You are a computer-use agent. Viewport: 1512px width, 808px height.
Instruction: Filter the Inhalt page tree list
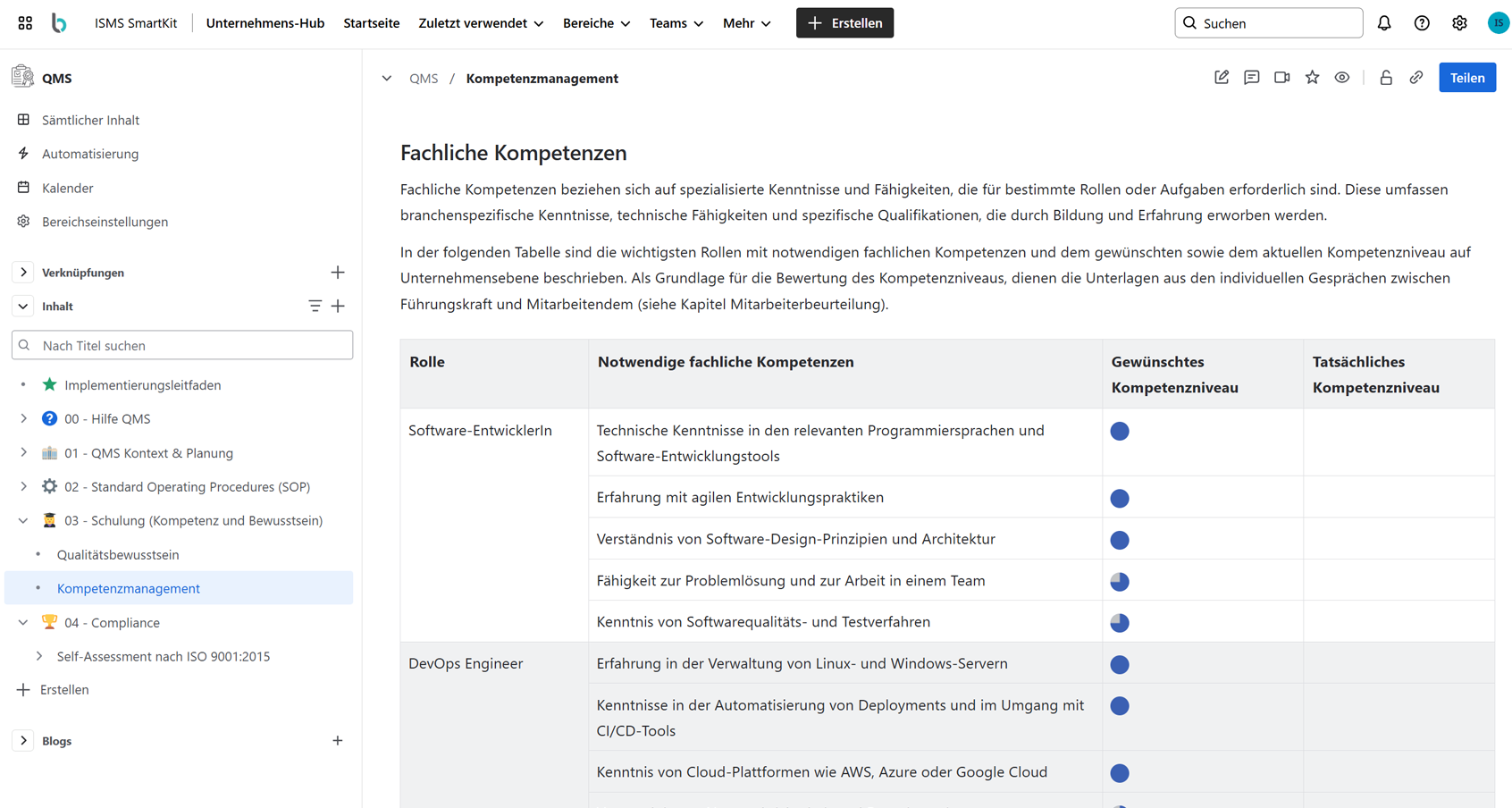pos(315,307)
